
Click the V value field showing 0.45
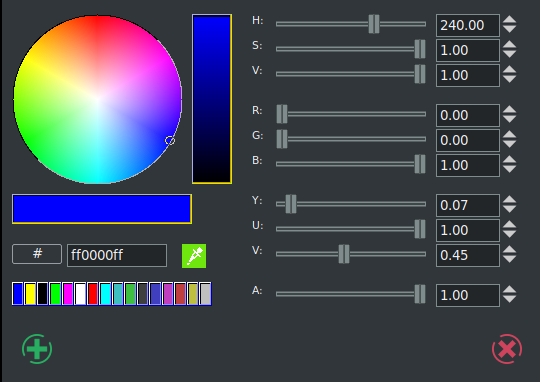[x=468, y=255]
